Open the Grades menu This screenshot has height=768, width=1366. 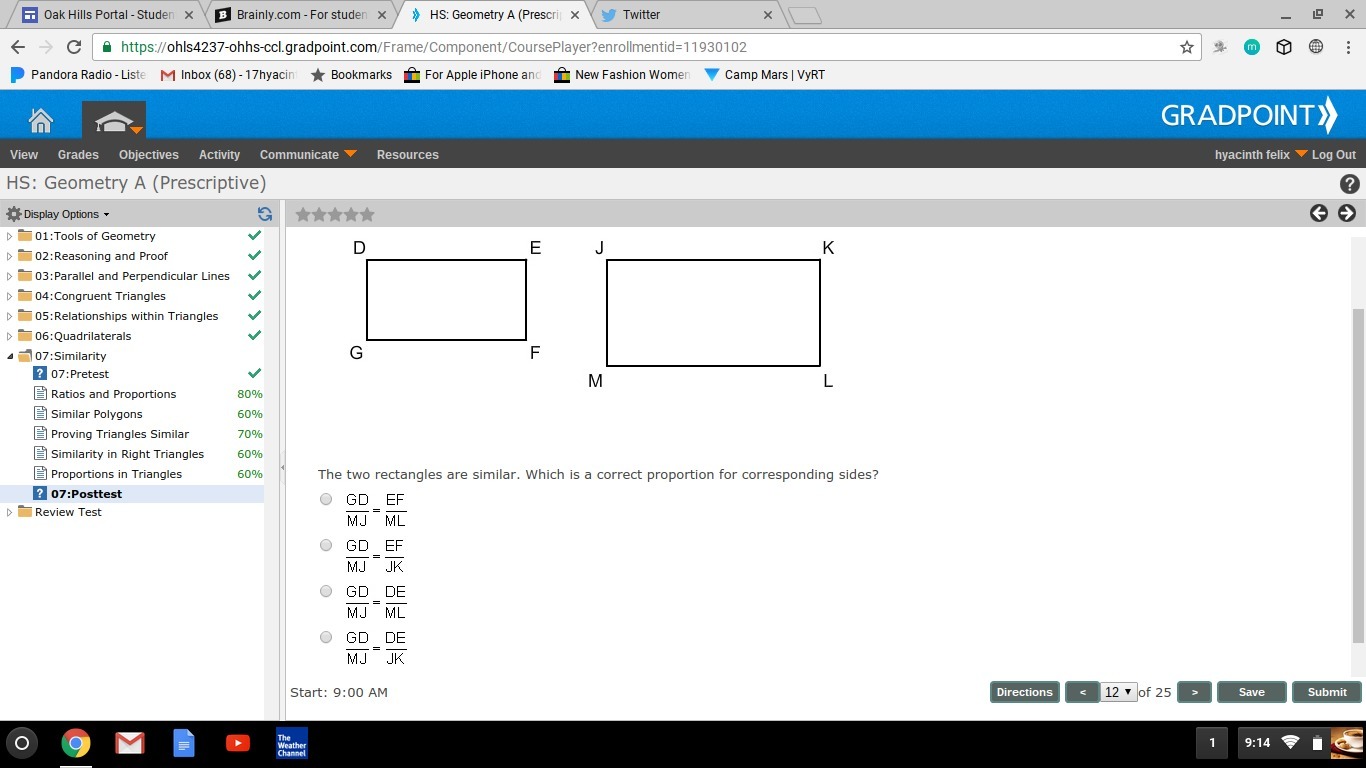pos(78,155)
